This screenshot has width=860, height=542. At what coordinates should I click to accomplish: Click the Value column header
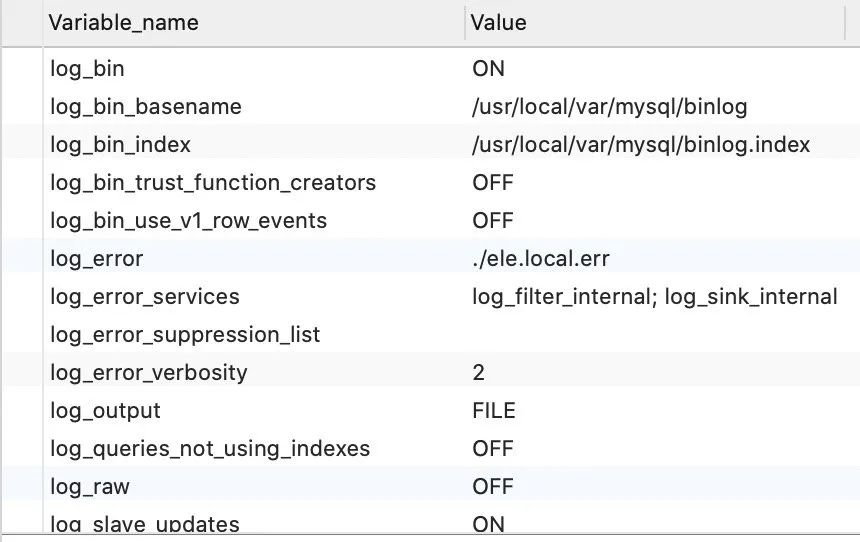498,22
